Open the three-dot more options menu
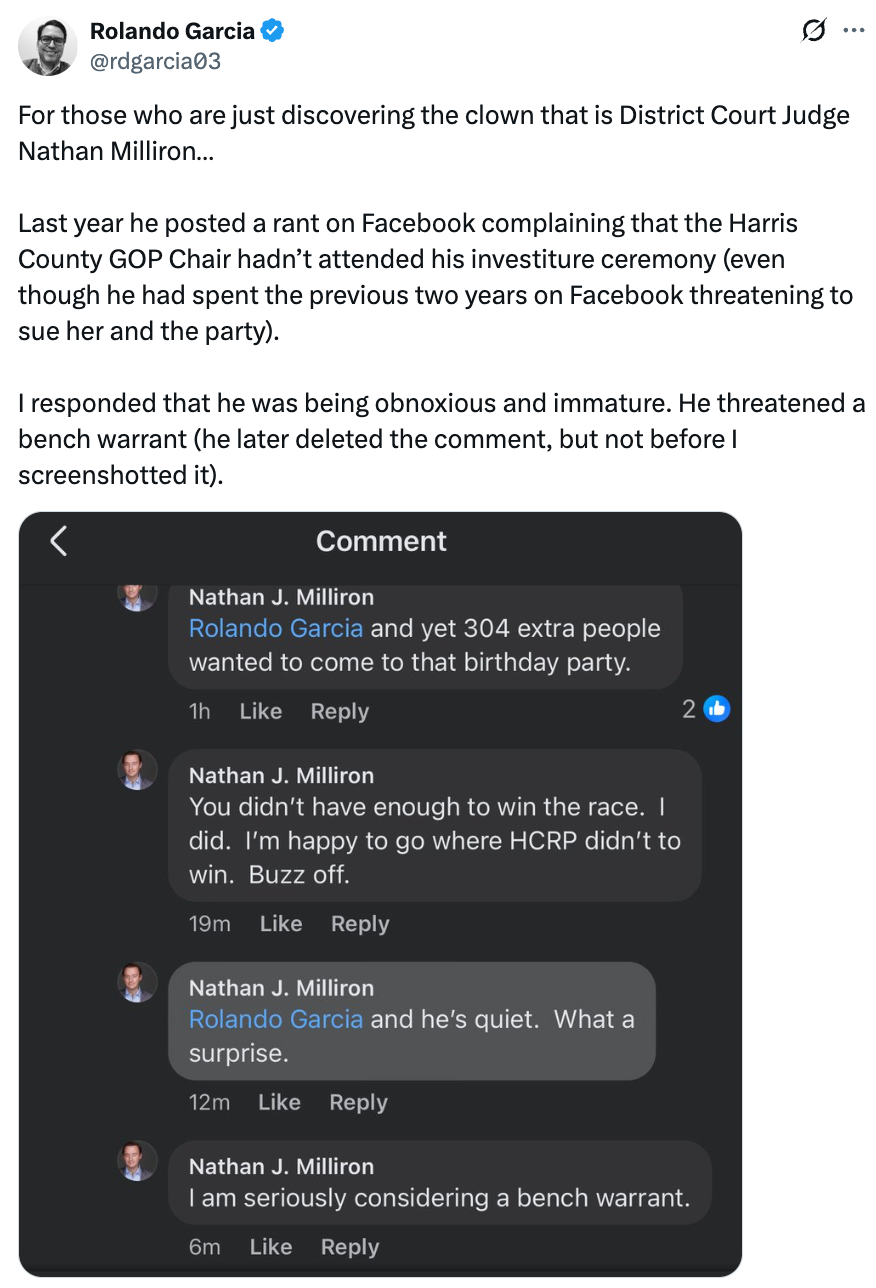 point(853,31)
